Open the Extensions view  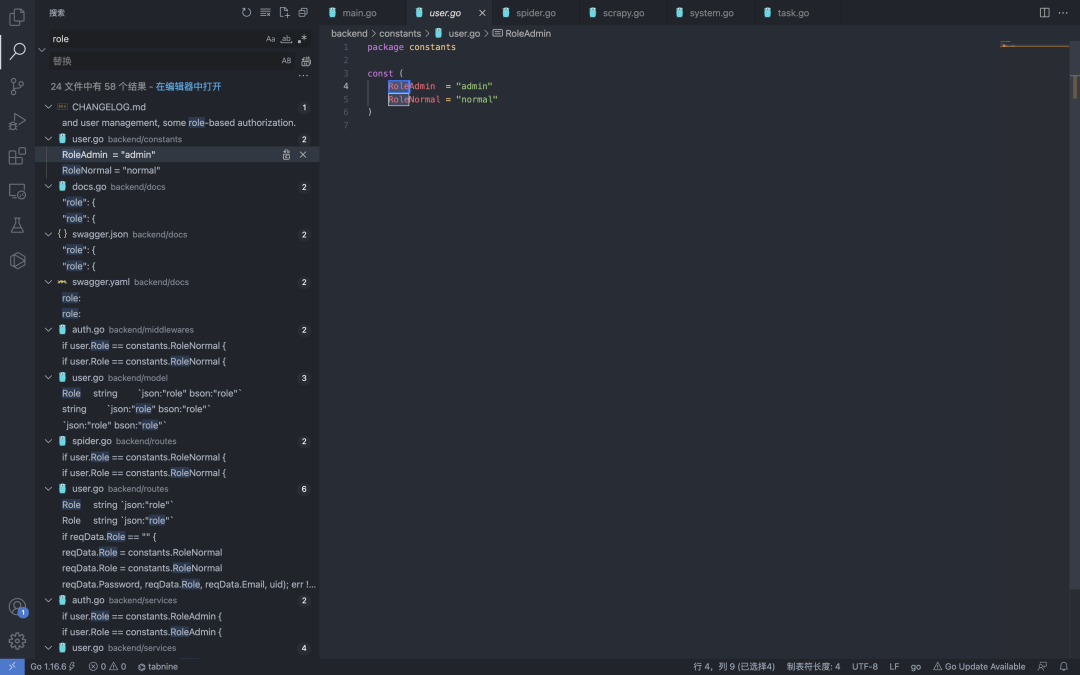(17, 156)
